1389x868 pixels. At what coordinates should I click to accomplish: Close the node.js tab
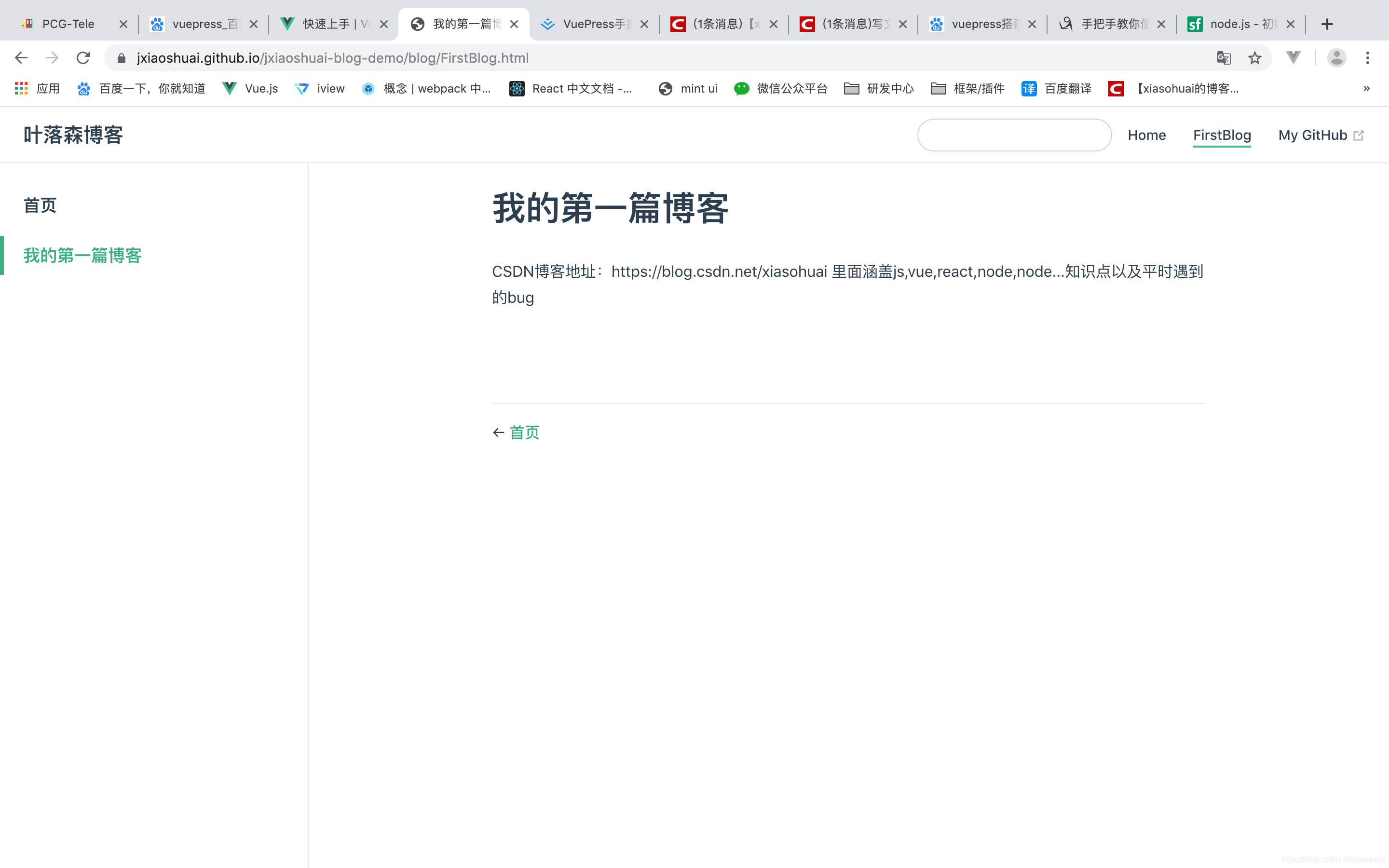[1290, 24]
